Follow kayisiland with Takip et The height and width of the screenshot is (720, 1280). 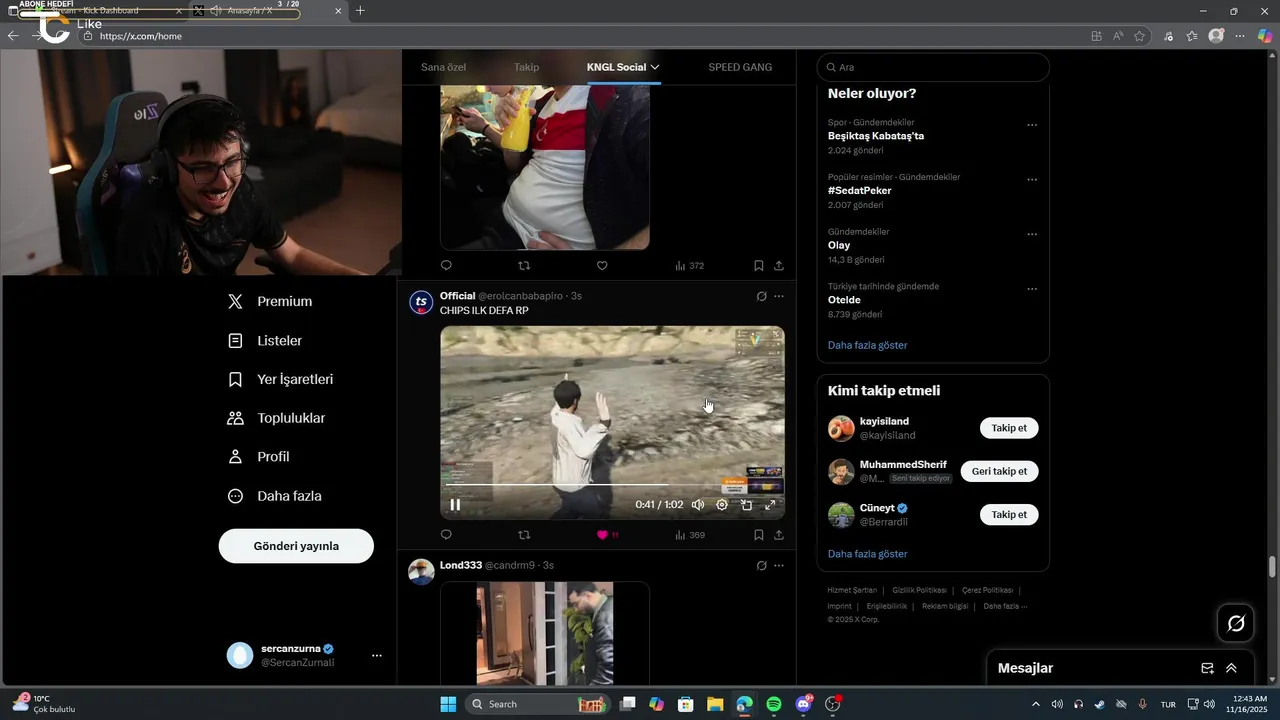point(1009,428)
